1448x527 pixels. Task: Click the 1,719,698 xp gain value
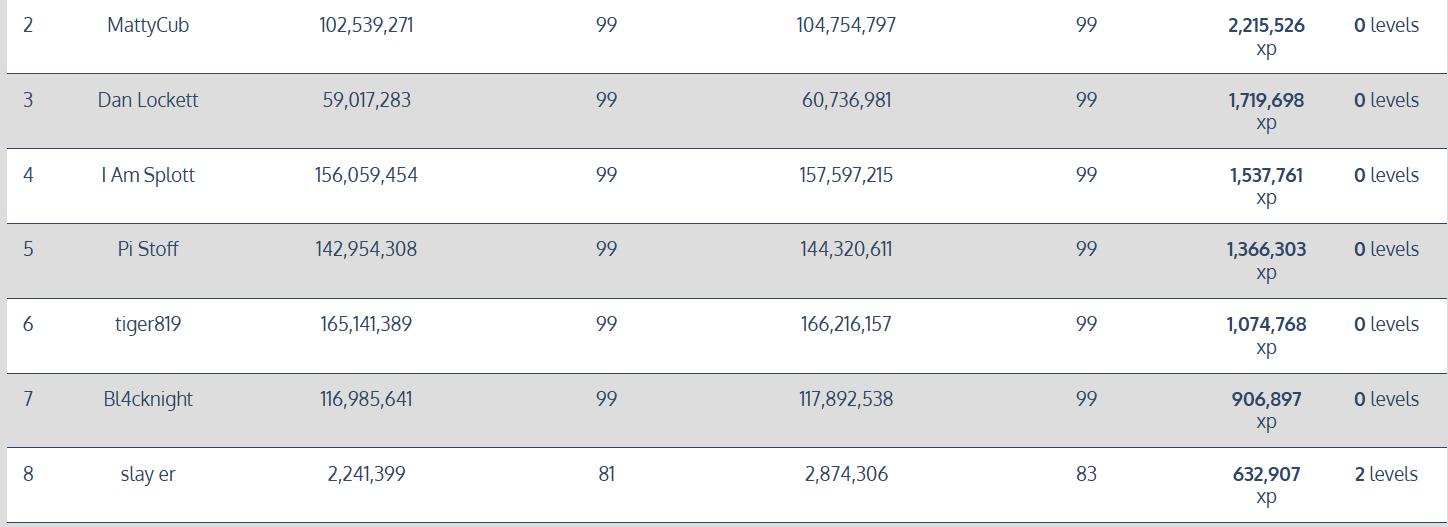pos(1266,111)
